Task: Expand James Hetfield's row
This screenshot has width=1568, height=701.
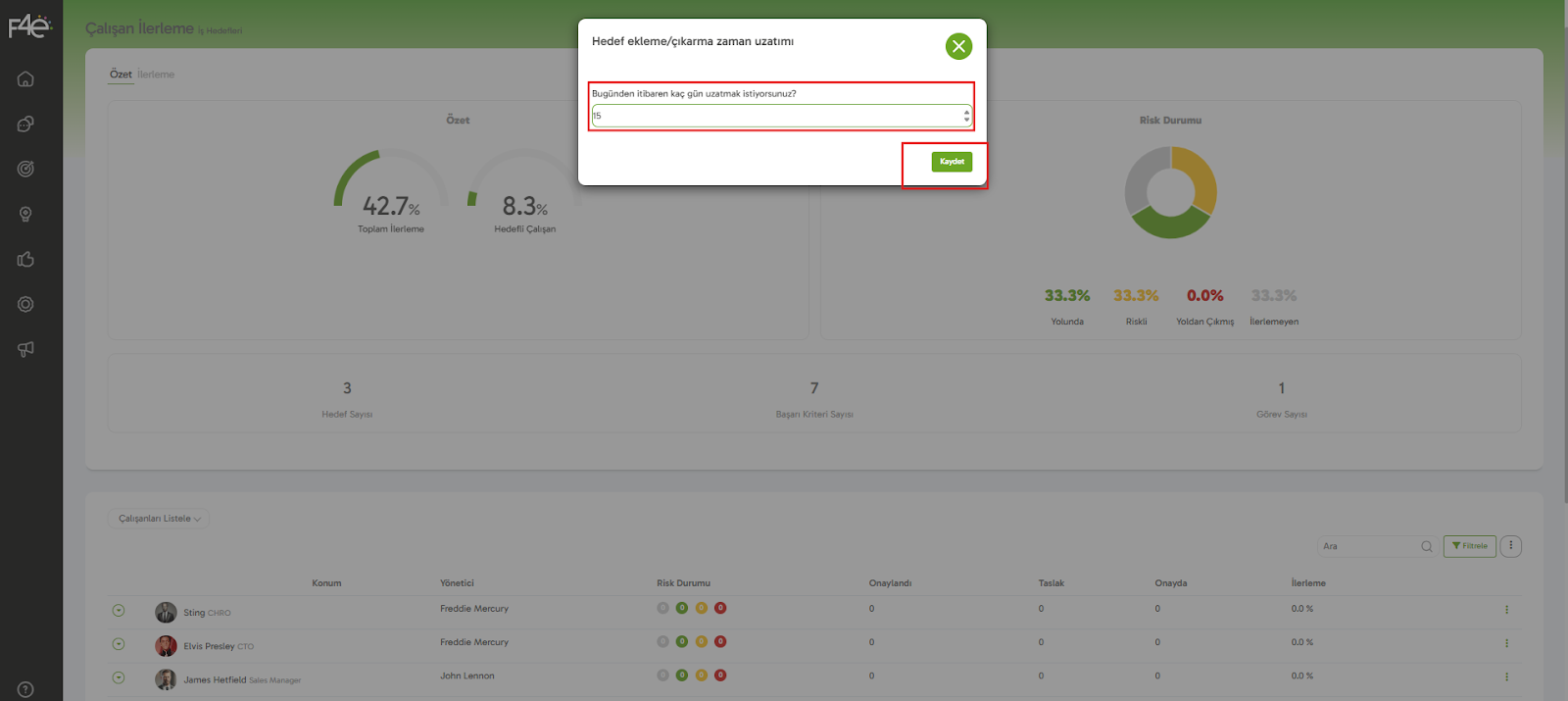Action: pos(119,677)
